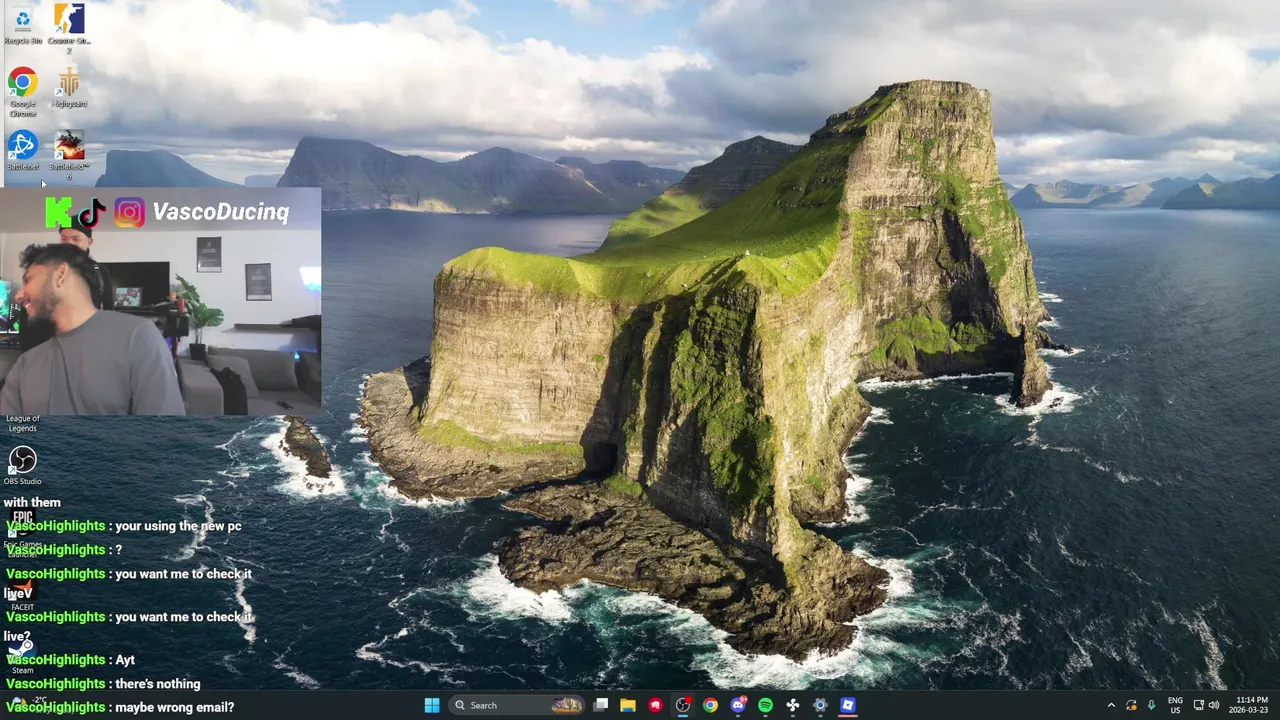The image size is (1280, 720).
Task: Open the gear Settings app on the taskbar
Action: pyautogui.click(x=820, y=705)
